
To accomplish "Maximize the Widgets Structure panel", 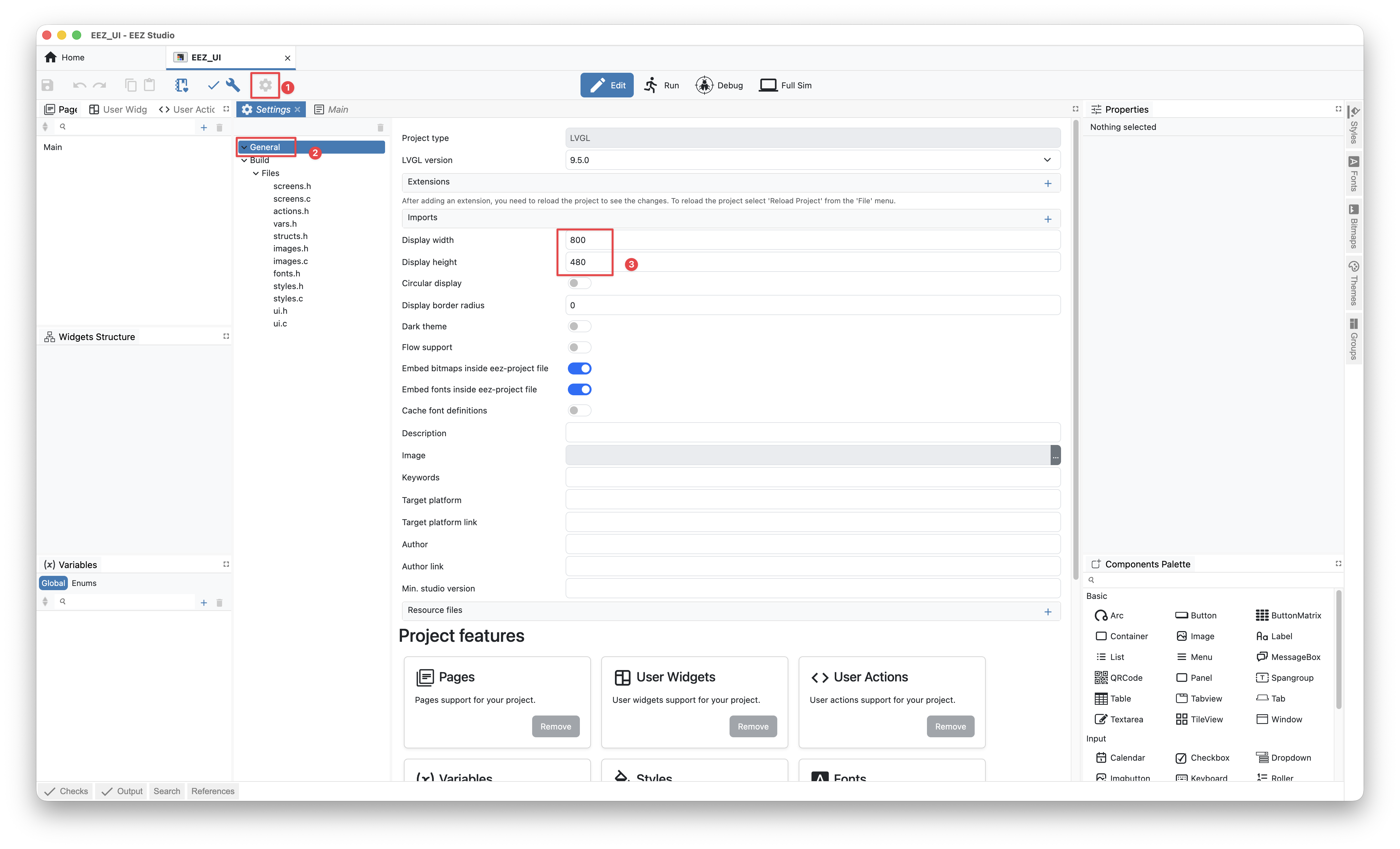I will (x=226, y=336).
